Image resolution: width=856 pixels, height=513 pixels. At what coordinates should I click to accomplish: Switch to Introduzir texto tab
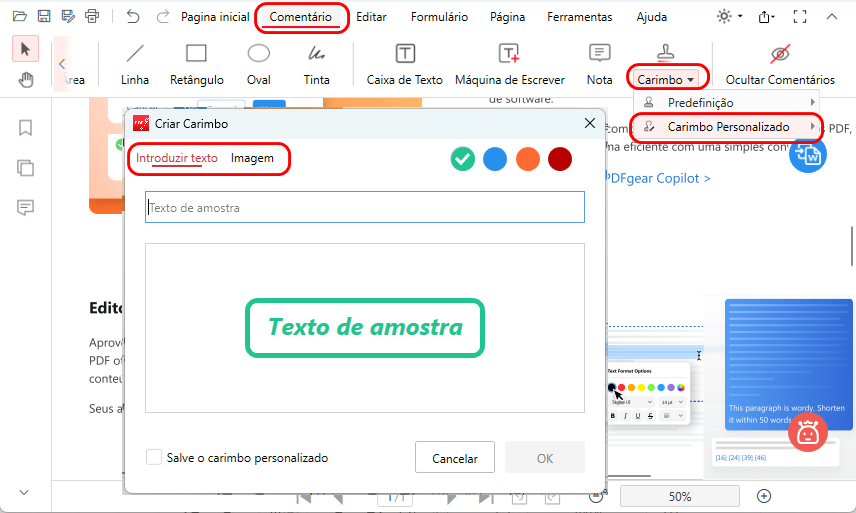pos(177,158)
